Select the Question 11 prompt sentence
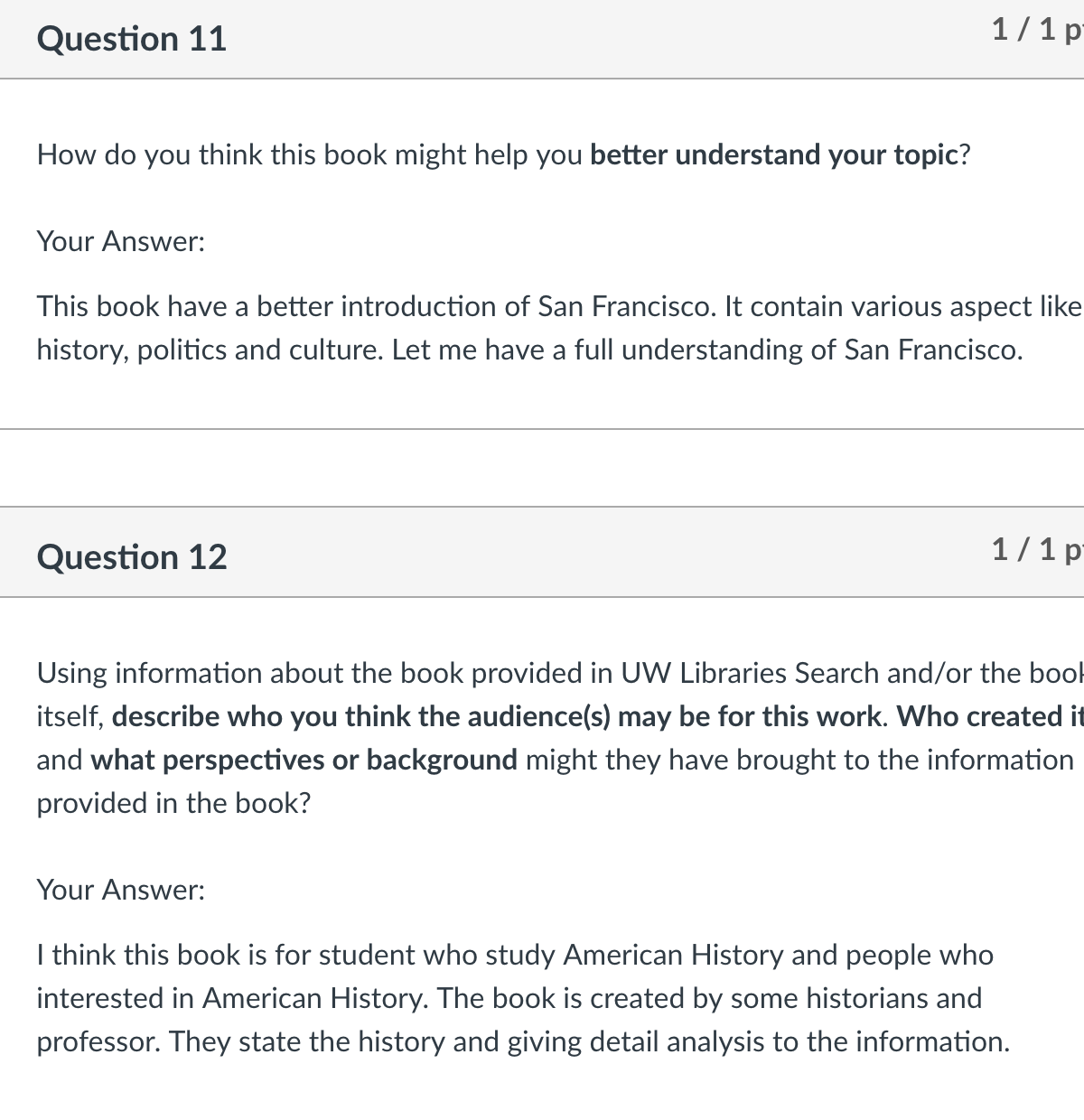The image size is (1084, 1120). tap(504, 155)
